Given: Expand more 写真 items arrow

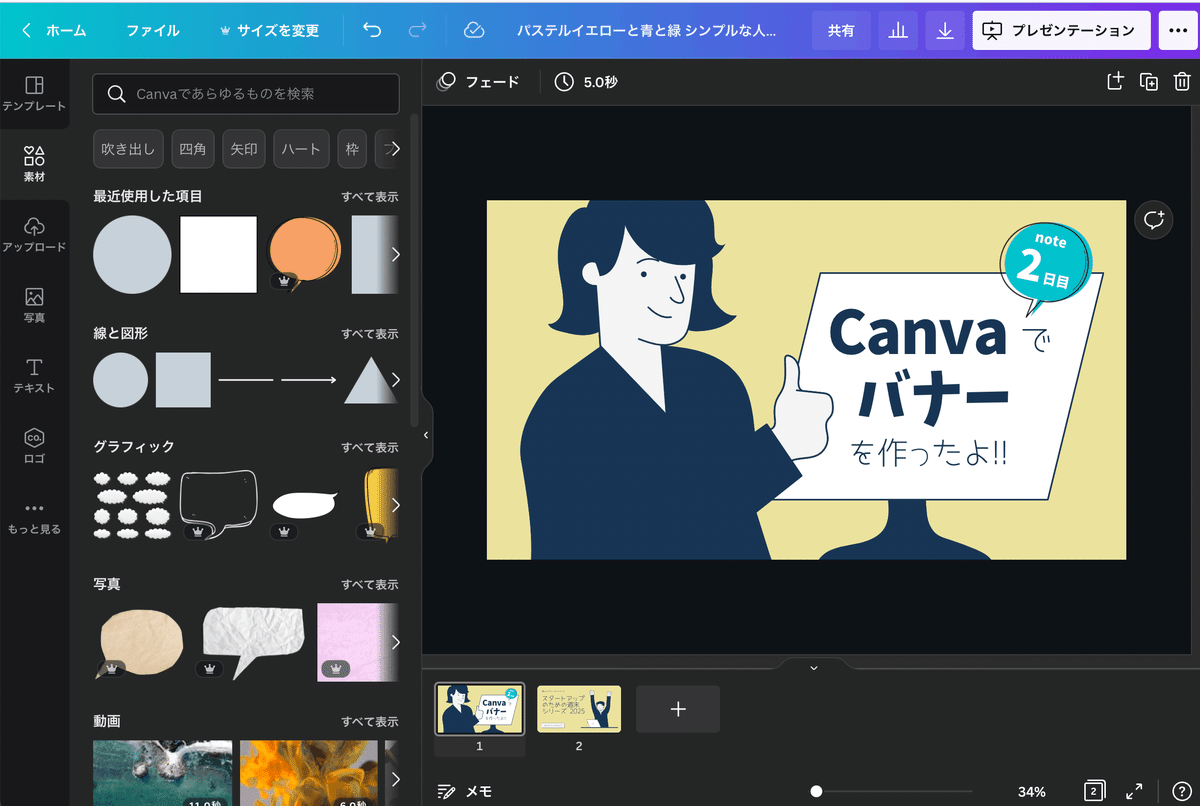Looking at the screenshot, I should (395, 642).
